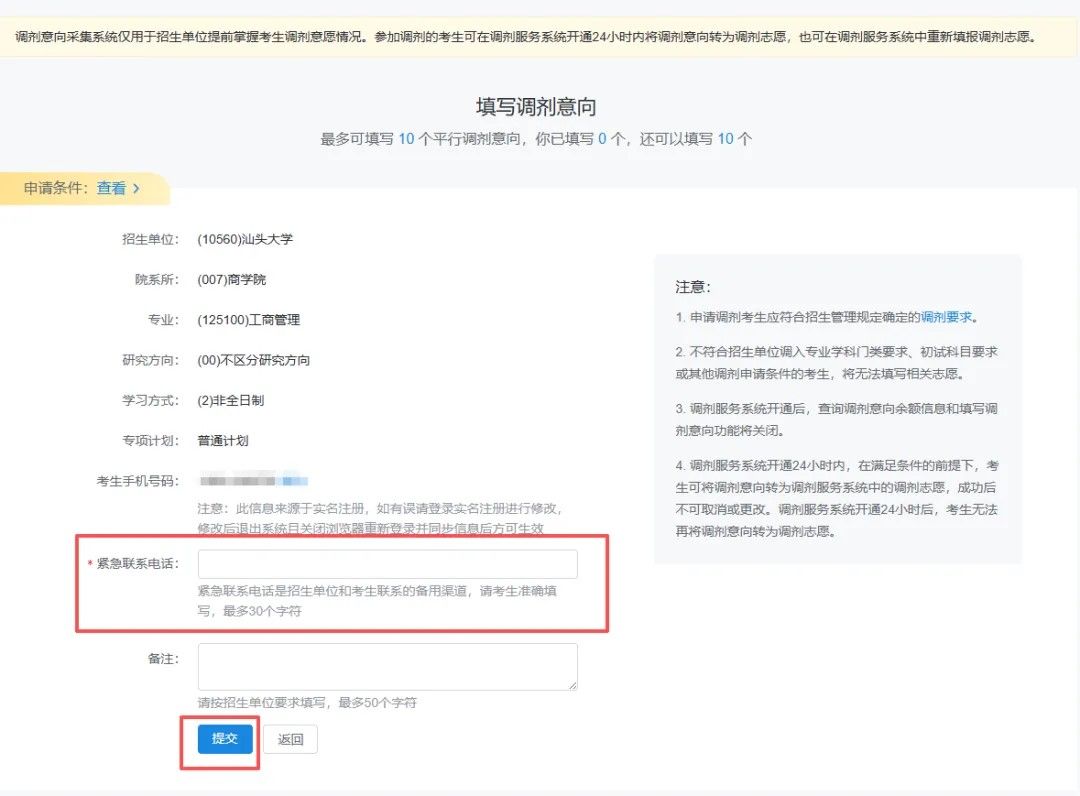Click the red asterisk before 紧急联系电话
This screenshot has width=1080, height=796.
click(90, 564)
